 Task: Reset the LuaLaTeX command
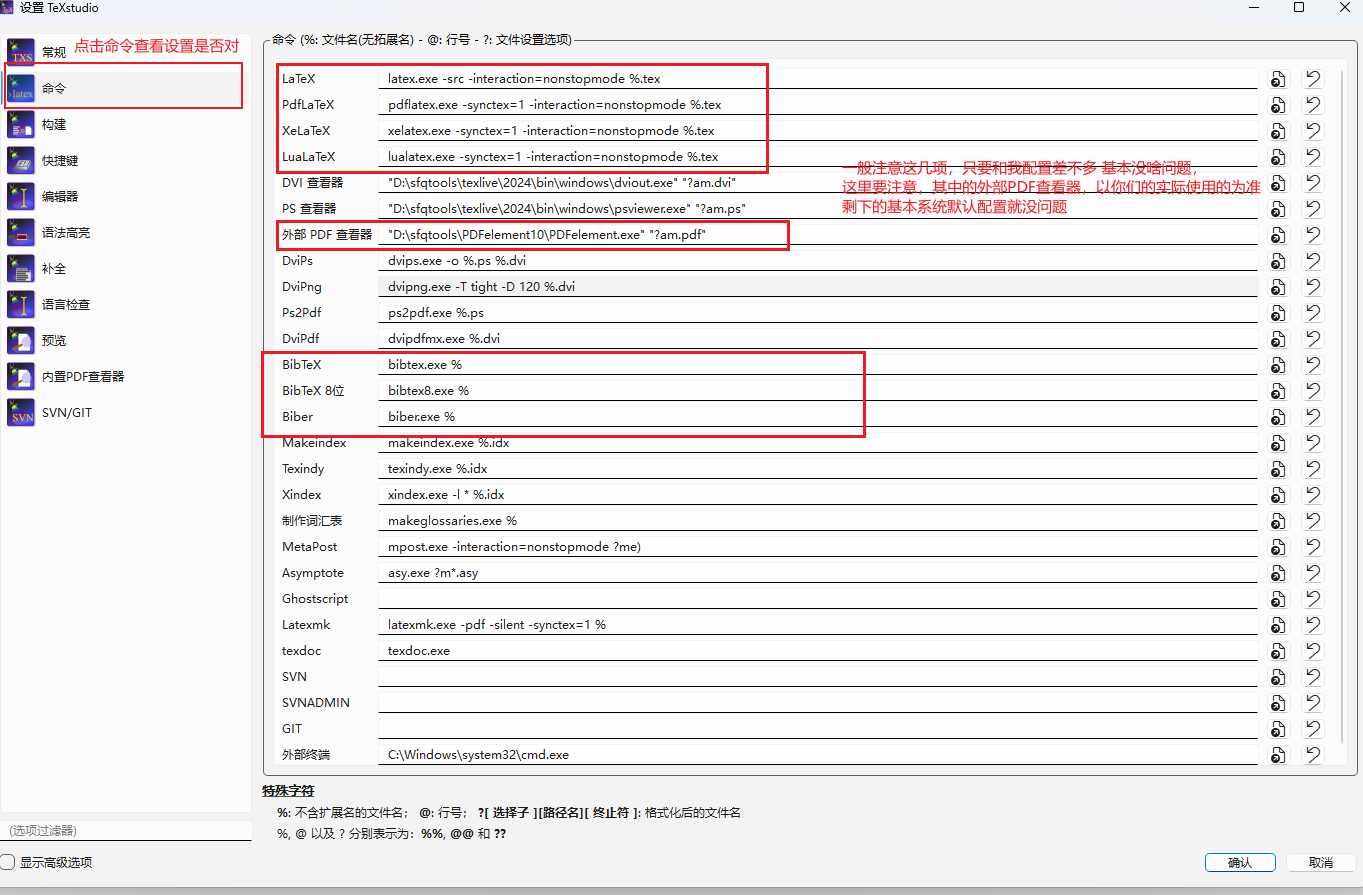click(x=1313, y=156)
